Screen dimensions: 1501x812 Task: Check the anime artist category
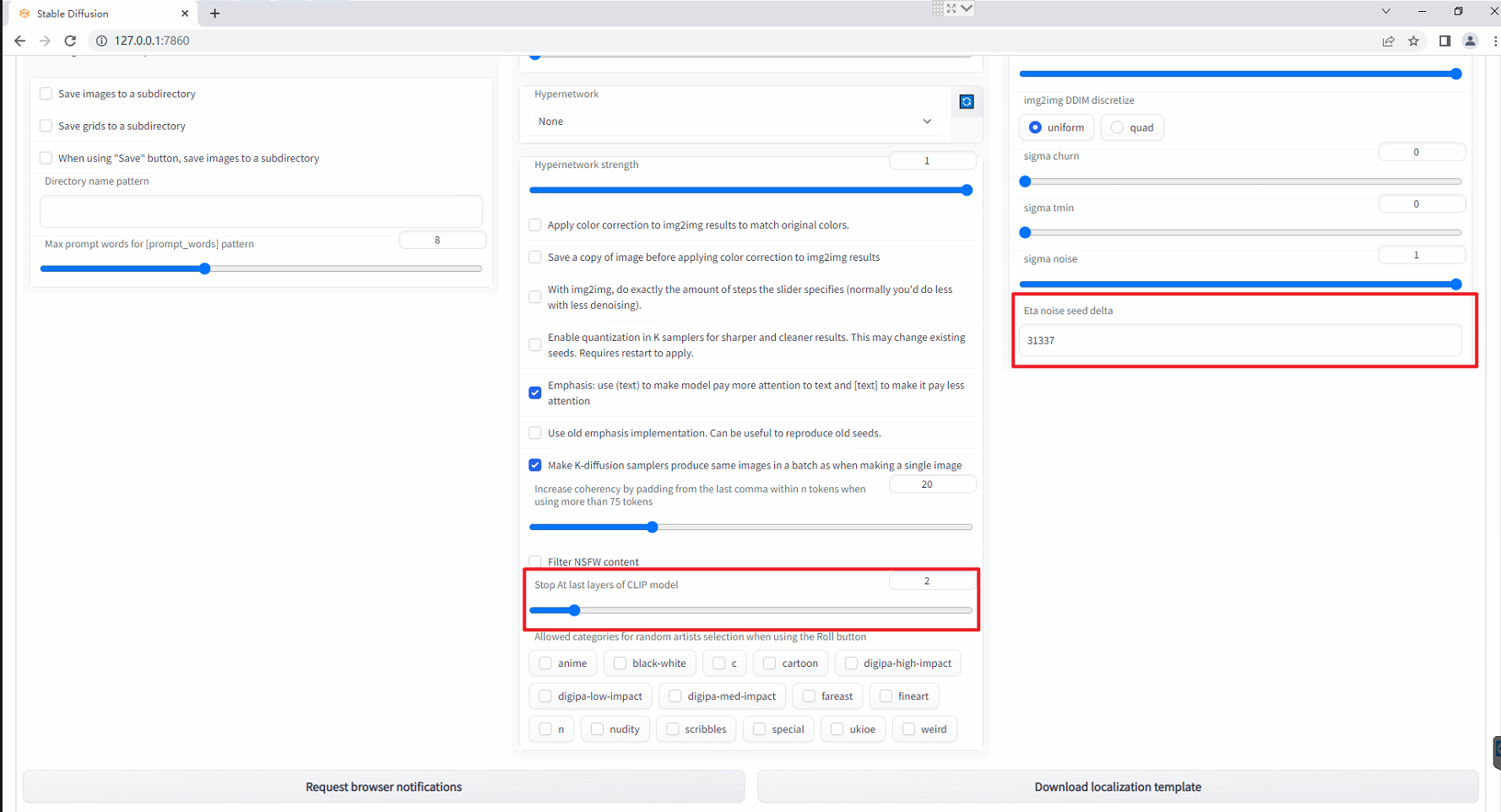[x=563, y=663]
